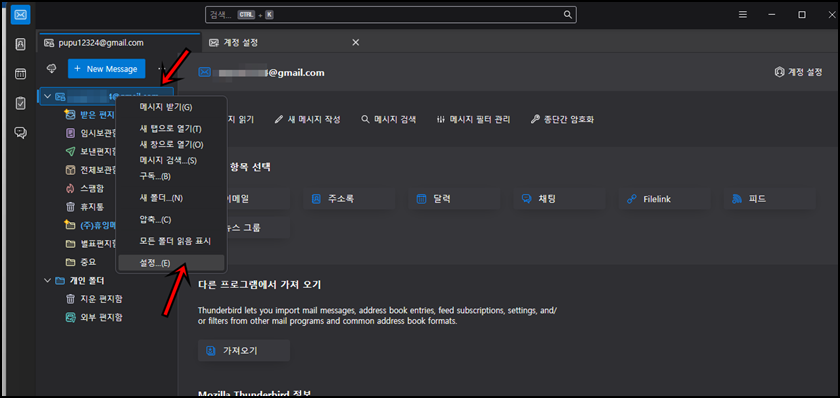Click the Filelink card link icon
Screen dimensions: 840x398
point(632,199)
